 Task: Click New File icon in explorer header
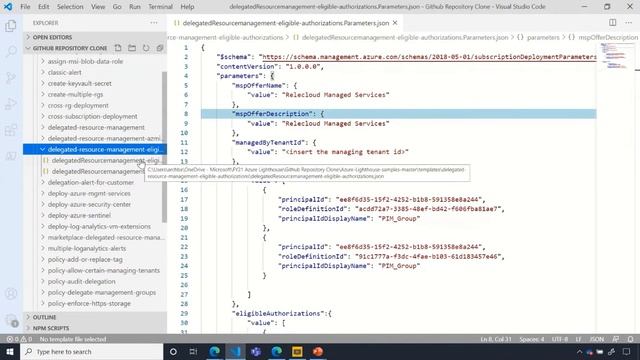click(x=118, y=48)
